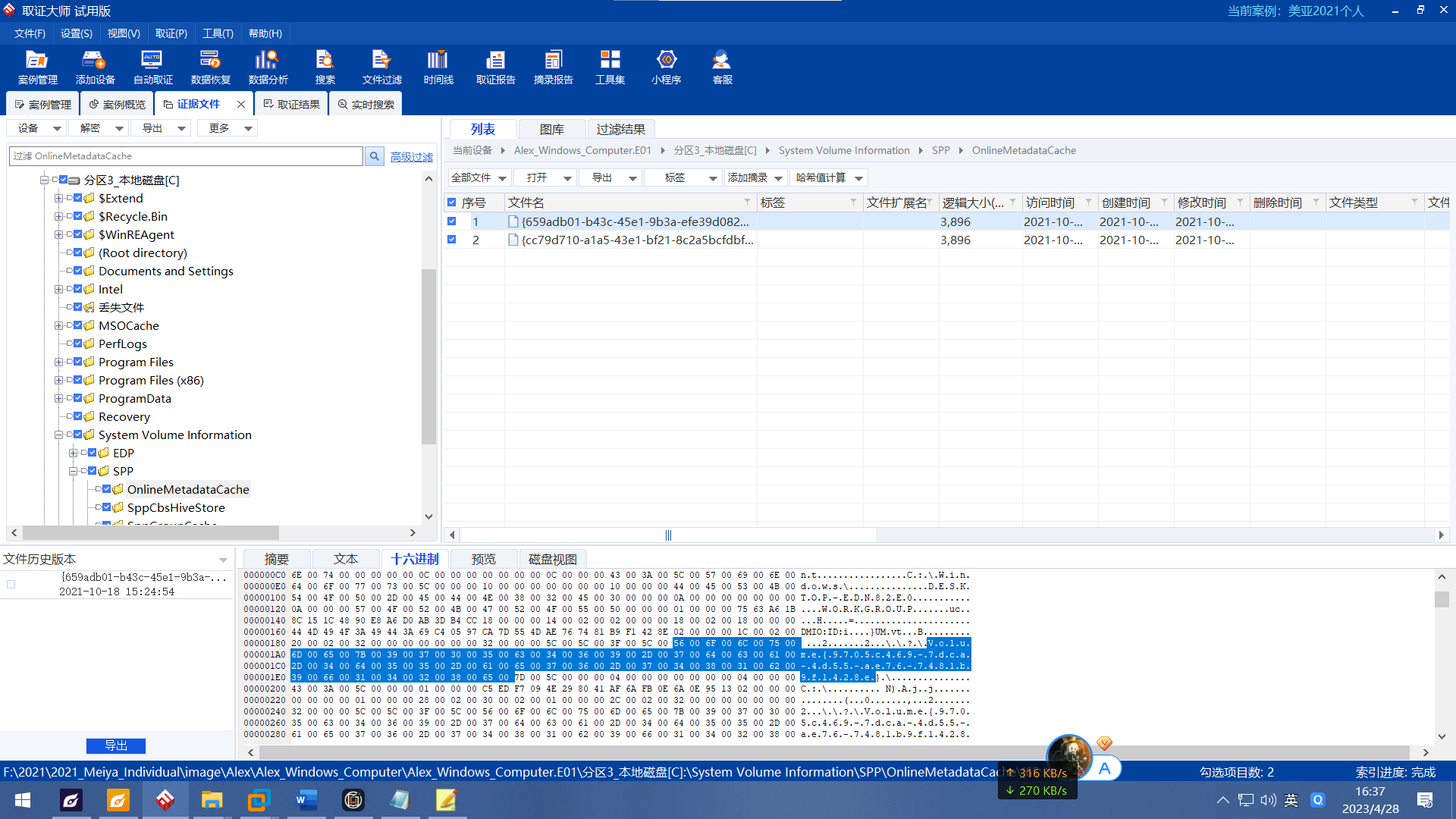Expand the ProgramData tree node
This screenshot has width=1456, height=819.
(58, 398)
